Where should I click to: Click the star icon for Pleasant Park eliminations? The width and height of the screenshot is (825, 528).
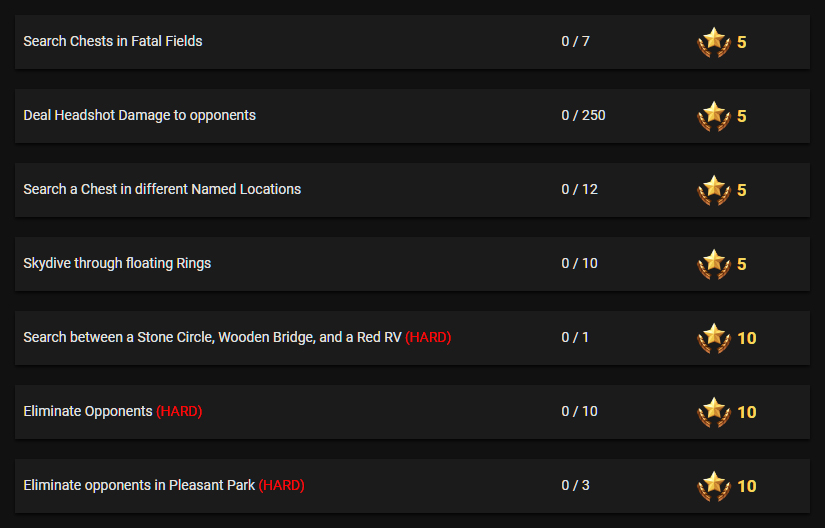click(x=714, y=486)
